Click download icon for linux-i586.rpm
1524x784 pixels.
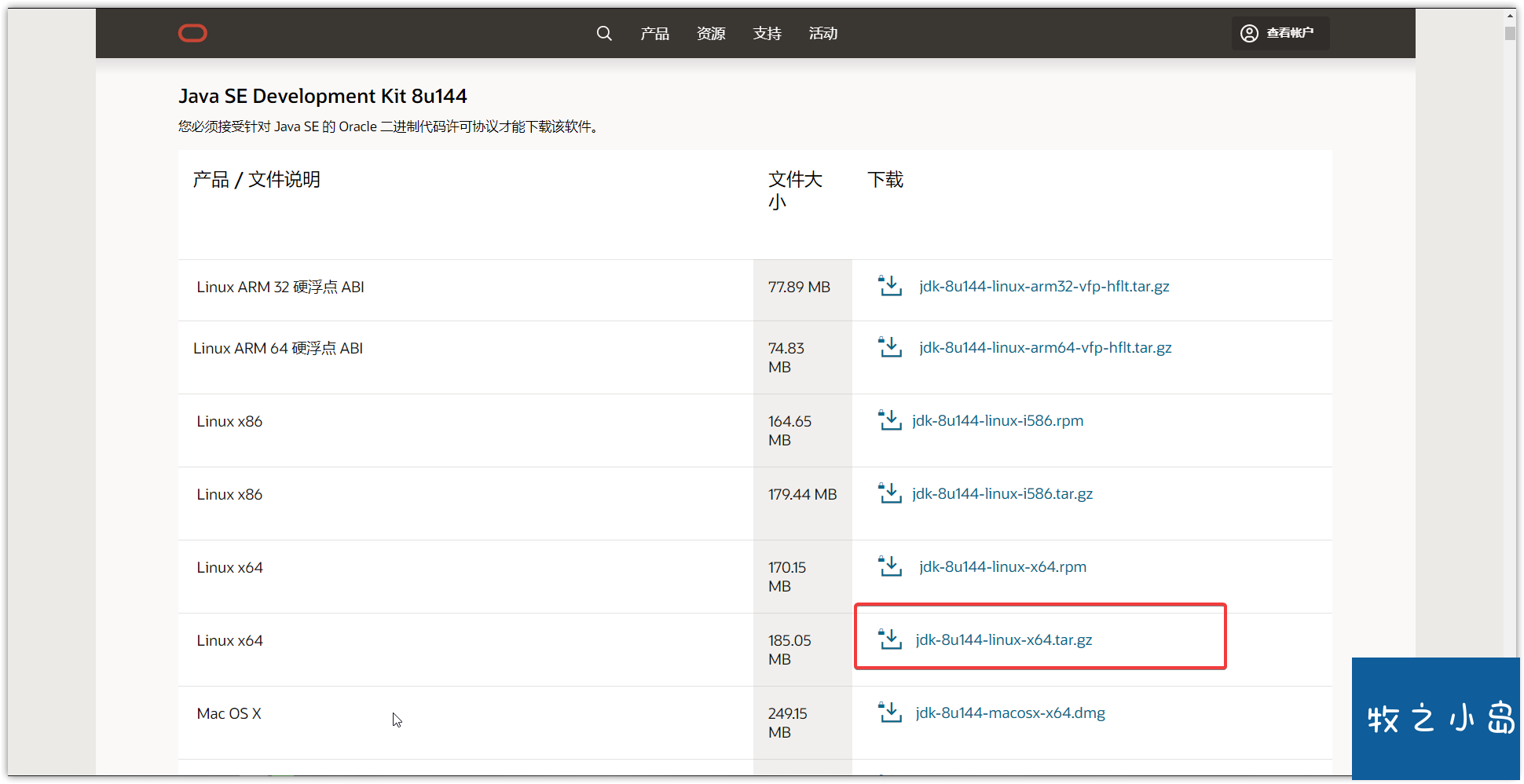890,420
